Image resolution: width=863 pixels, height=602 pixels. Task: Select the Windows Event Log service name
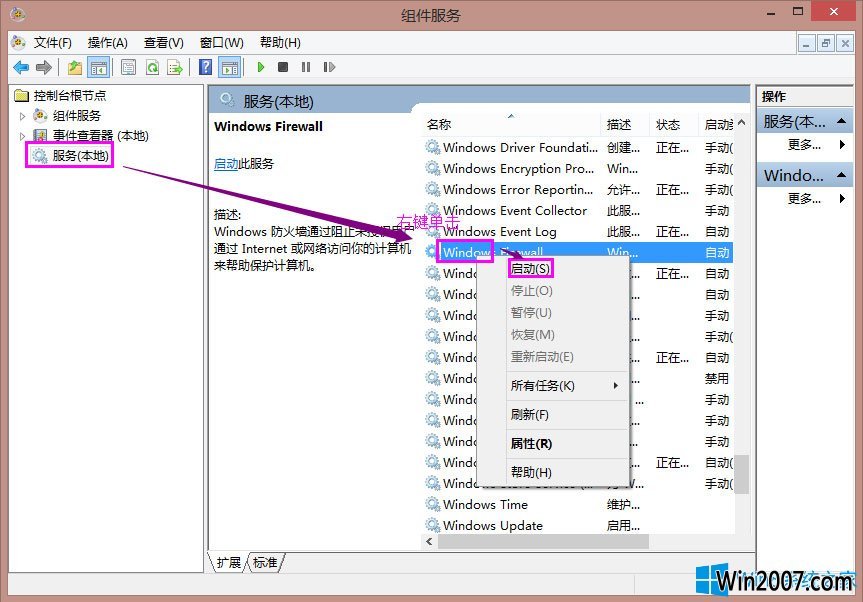[x=499, y=232]
